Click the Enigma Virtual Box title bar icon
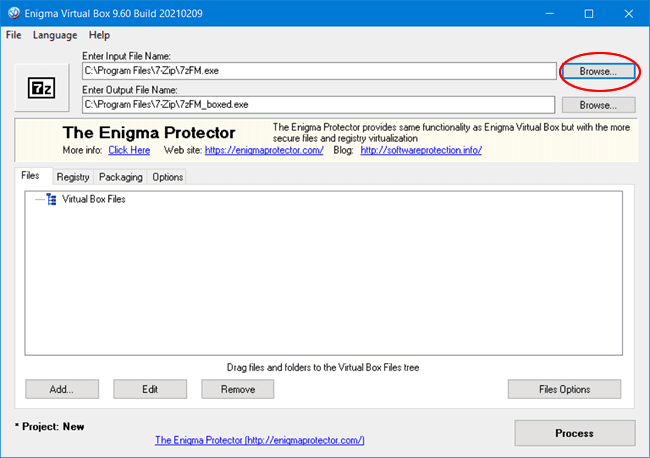The width and height of the screenshot is (650, 458). 13,13
